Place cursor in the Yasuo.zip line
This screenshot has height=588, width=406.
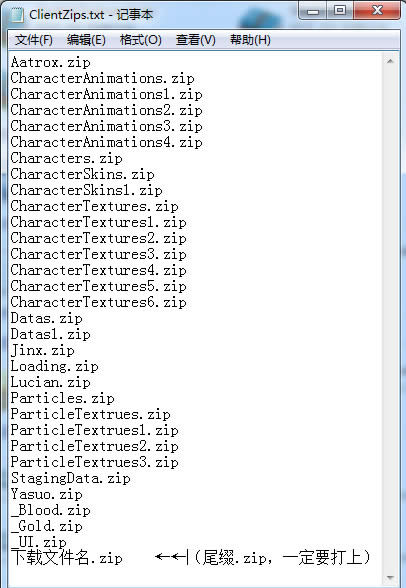click(46, 494)
